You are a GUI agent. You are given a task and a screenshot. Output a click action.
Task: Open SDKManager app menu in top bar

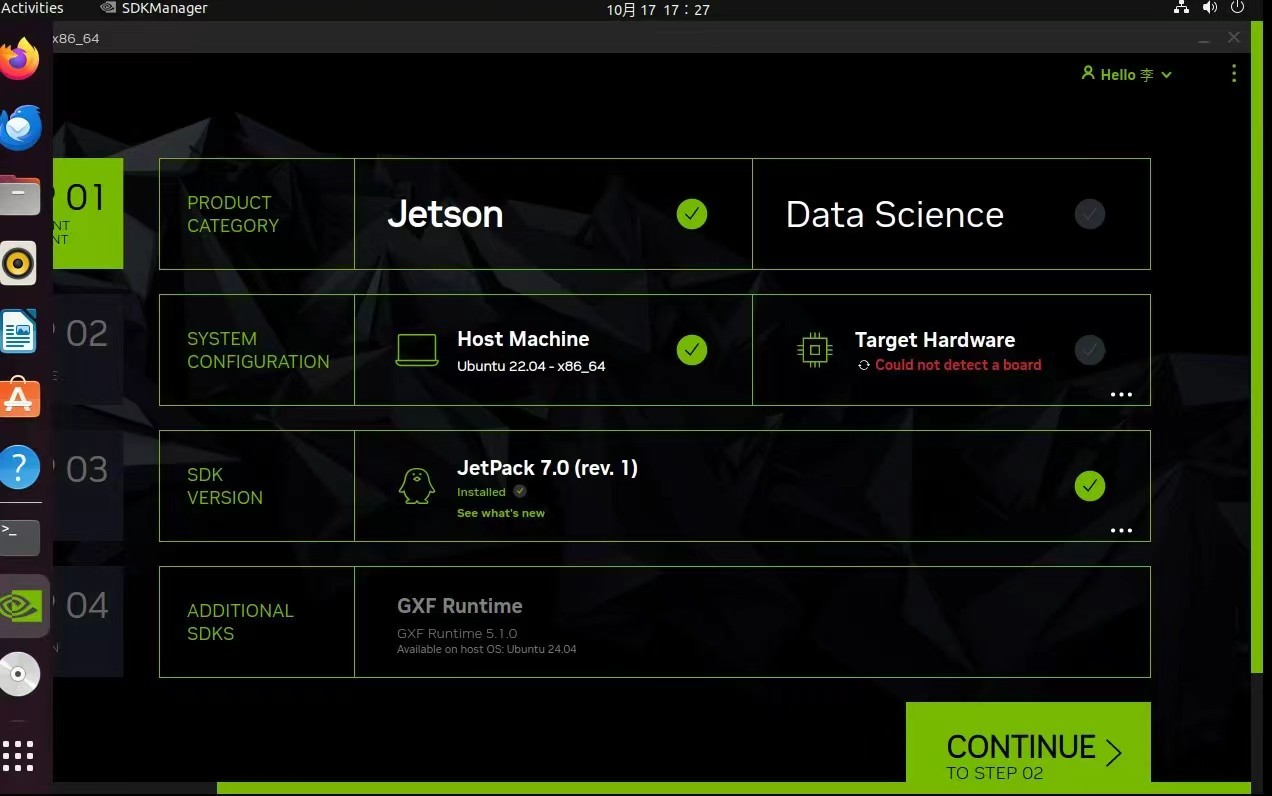click(x=154, y=8)
